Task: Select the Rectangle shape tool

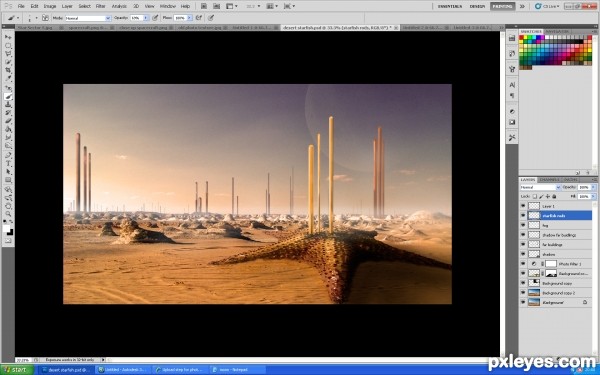Action: [8, 180]
